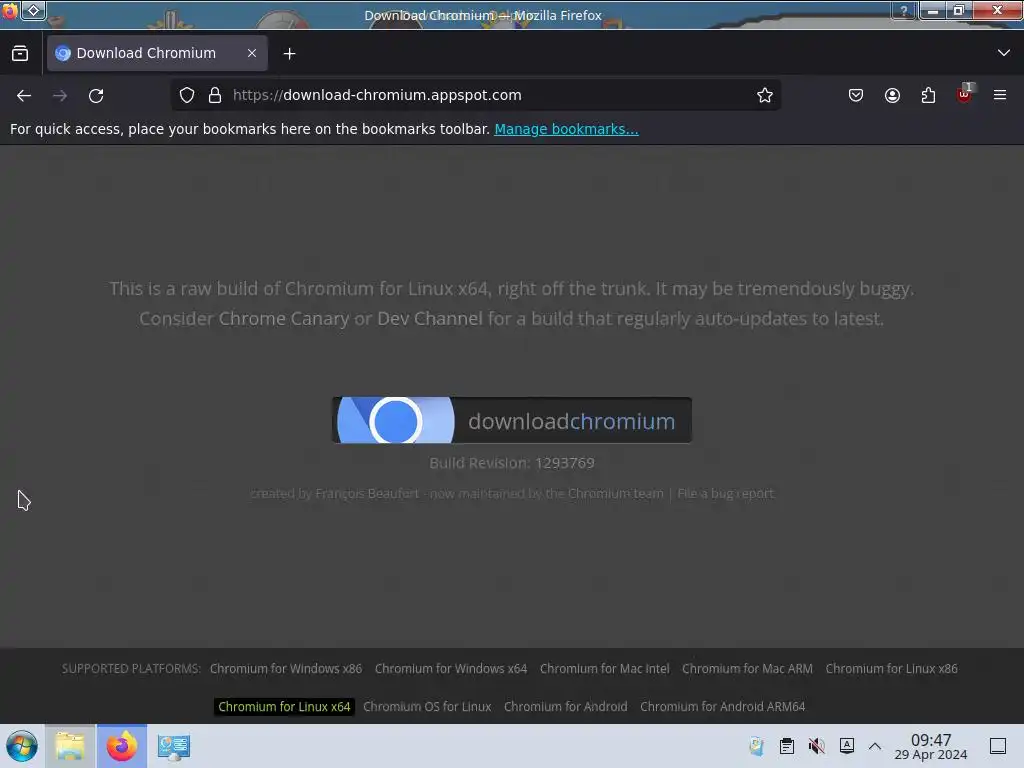
Task: Open the start menu launcher
Action: (22, 746)
